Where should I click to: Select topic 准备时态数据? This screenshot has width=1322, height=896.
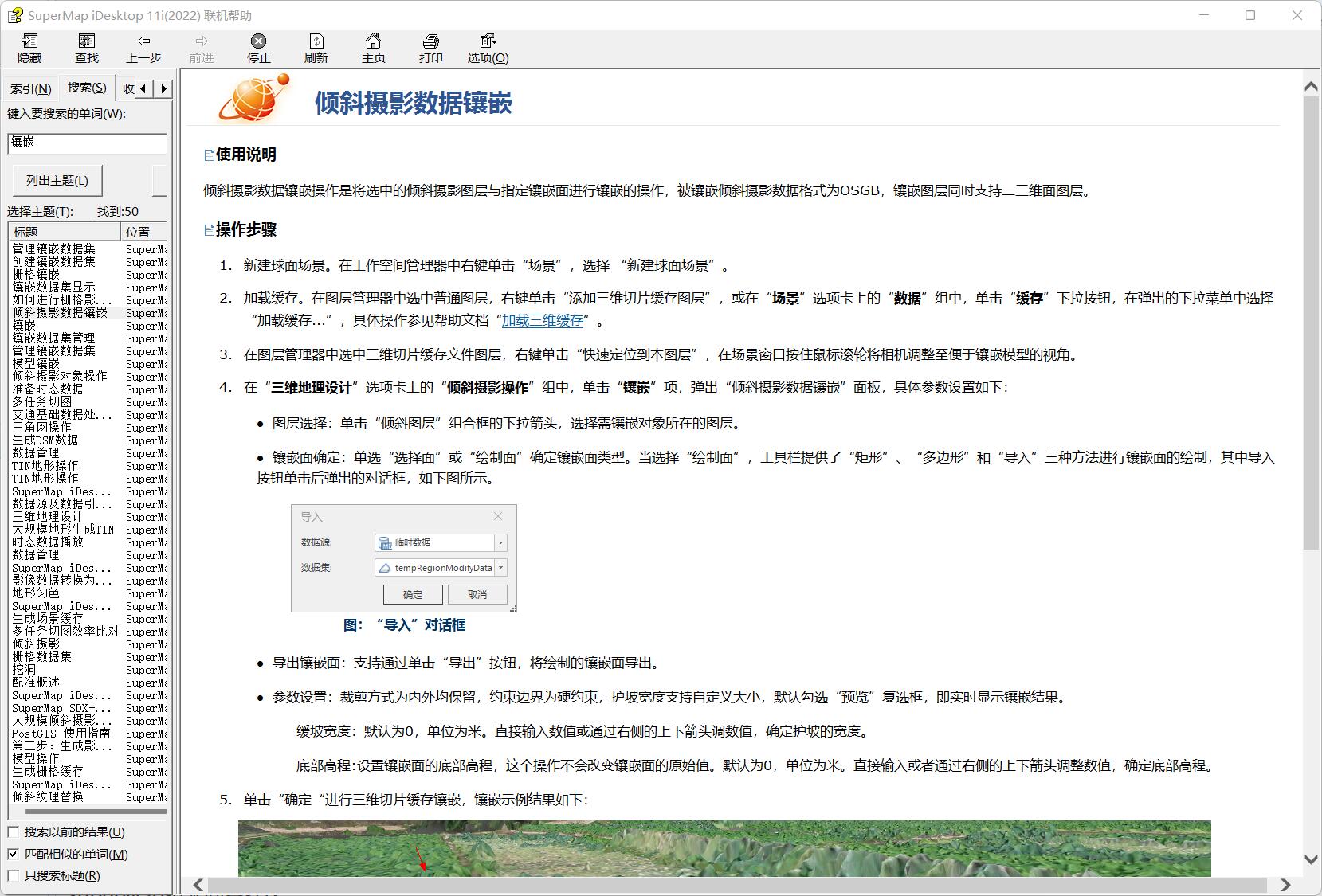pos(48,389)
